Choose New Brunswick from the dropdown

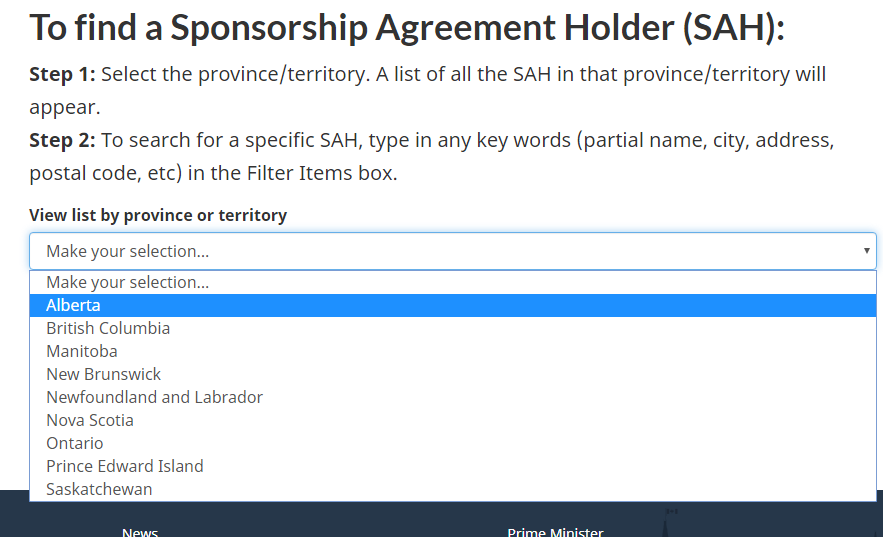coord(103,375)
